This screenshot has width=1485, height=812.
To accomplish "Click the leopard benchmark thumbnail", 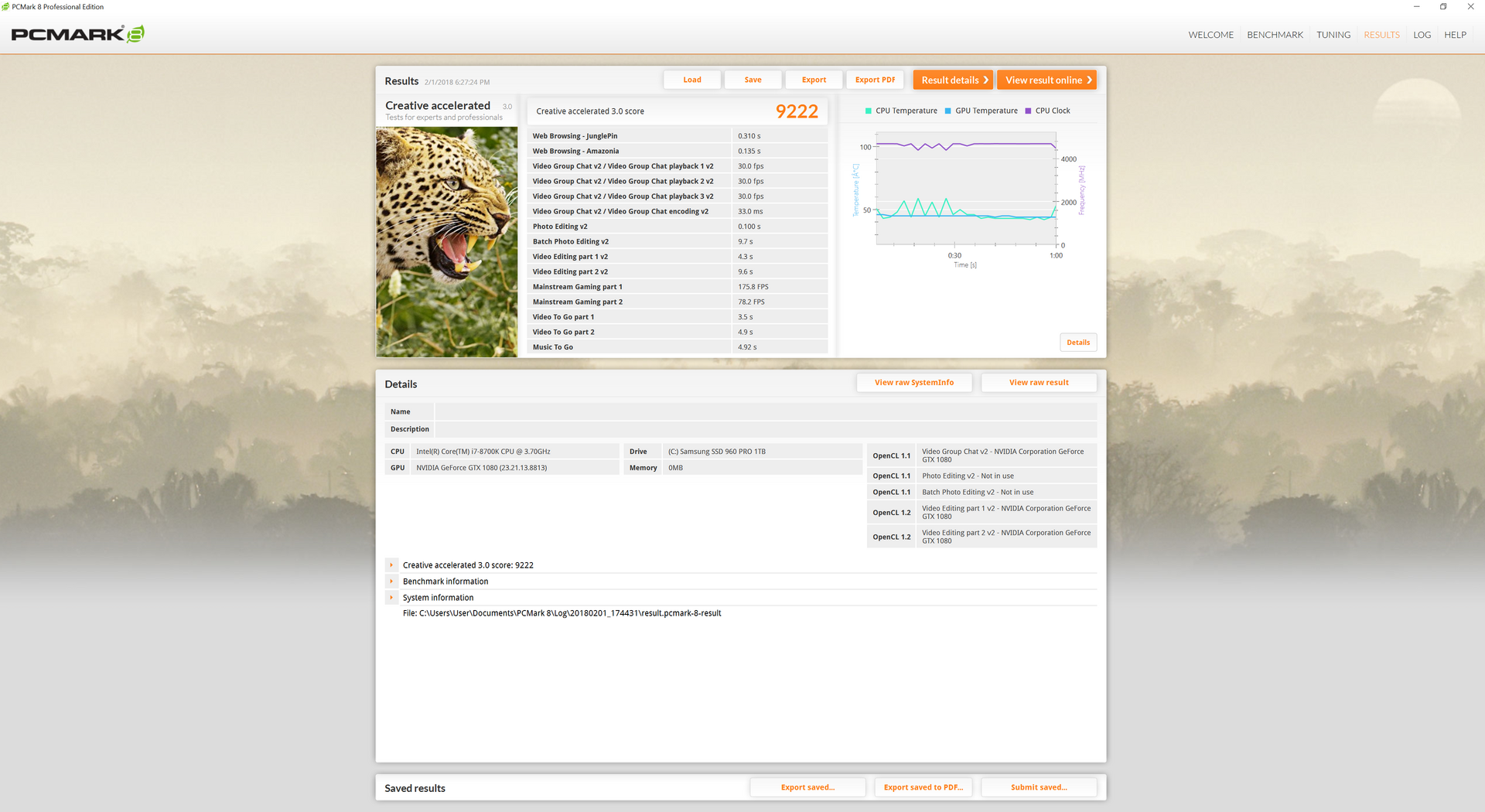I will point(447,242).
